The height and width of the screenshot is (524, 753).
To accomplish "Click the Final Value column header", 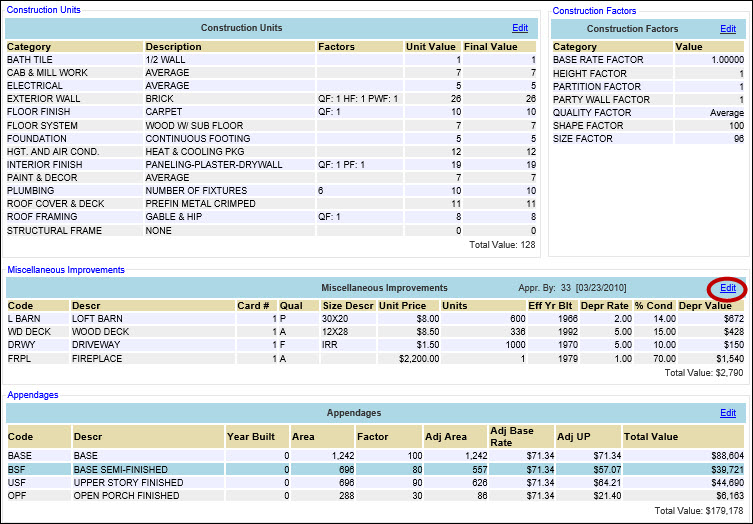I will 490,46.
